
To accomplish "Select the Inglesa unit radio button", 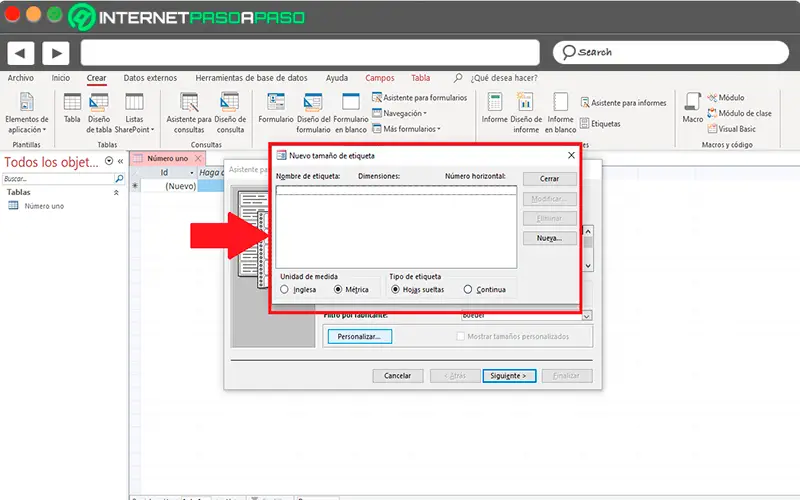I will [x=284, y=289].
